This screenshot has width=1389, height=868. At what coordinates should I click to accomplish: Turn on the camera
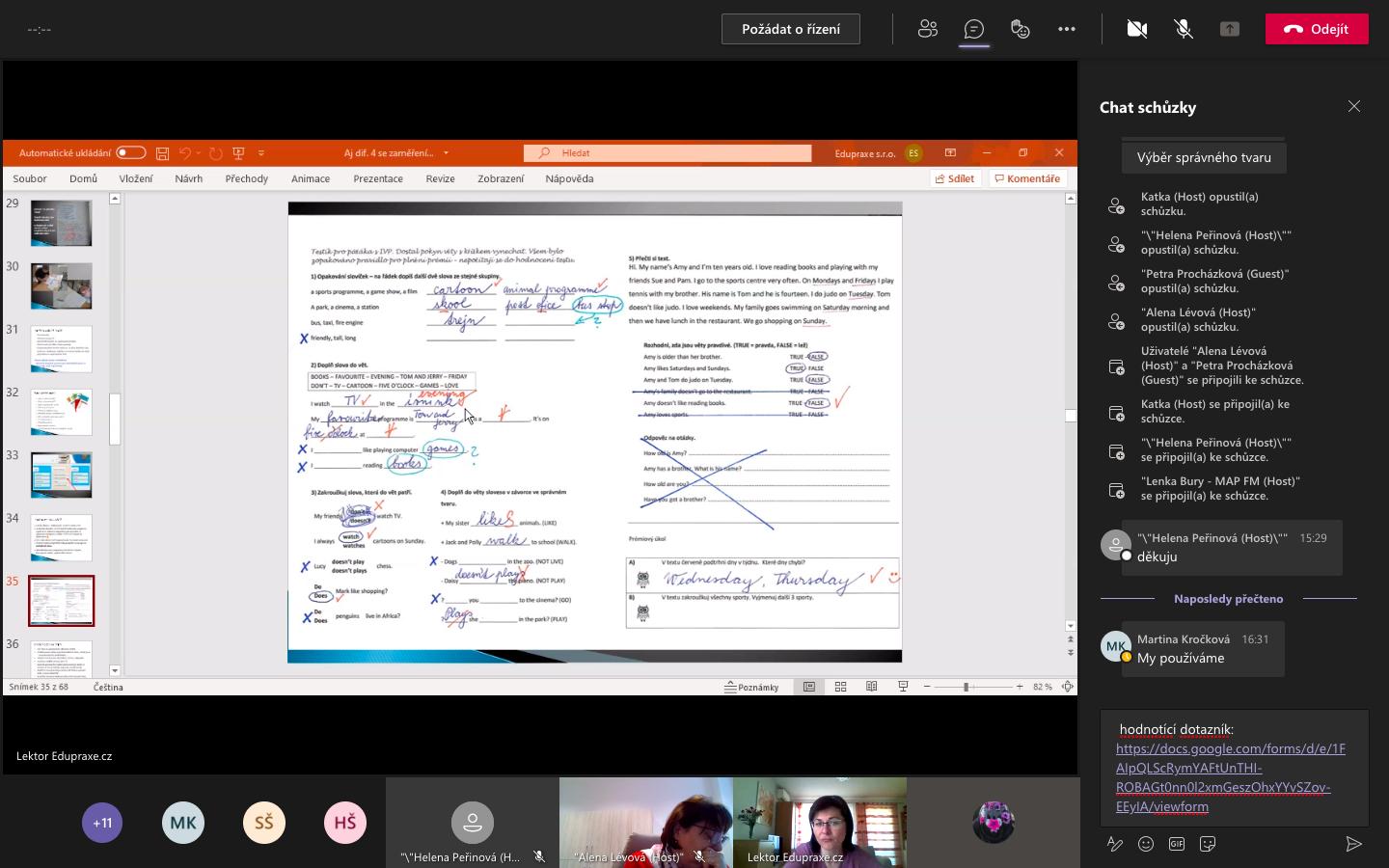(x=1137, y=29)
